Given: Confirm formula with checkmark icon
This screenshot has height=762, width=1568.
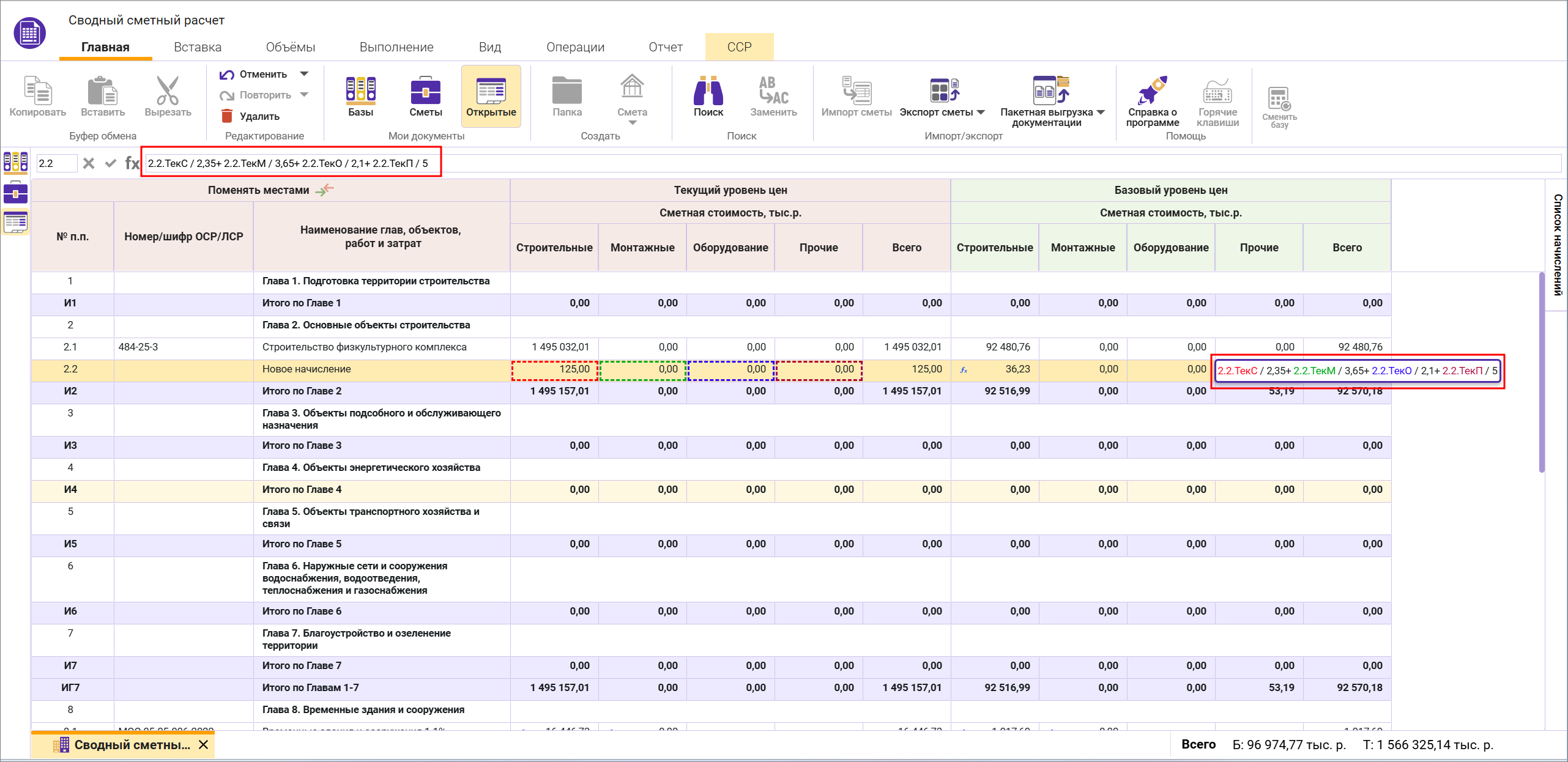Looking at the screenshot, I should click(111, 163).
